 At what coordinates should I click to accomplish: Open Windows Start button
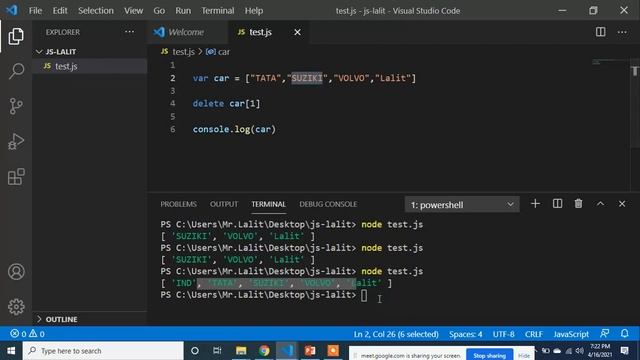[x=11, y=351]
